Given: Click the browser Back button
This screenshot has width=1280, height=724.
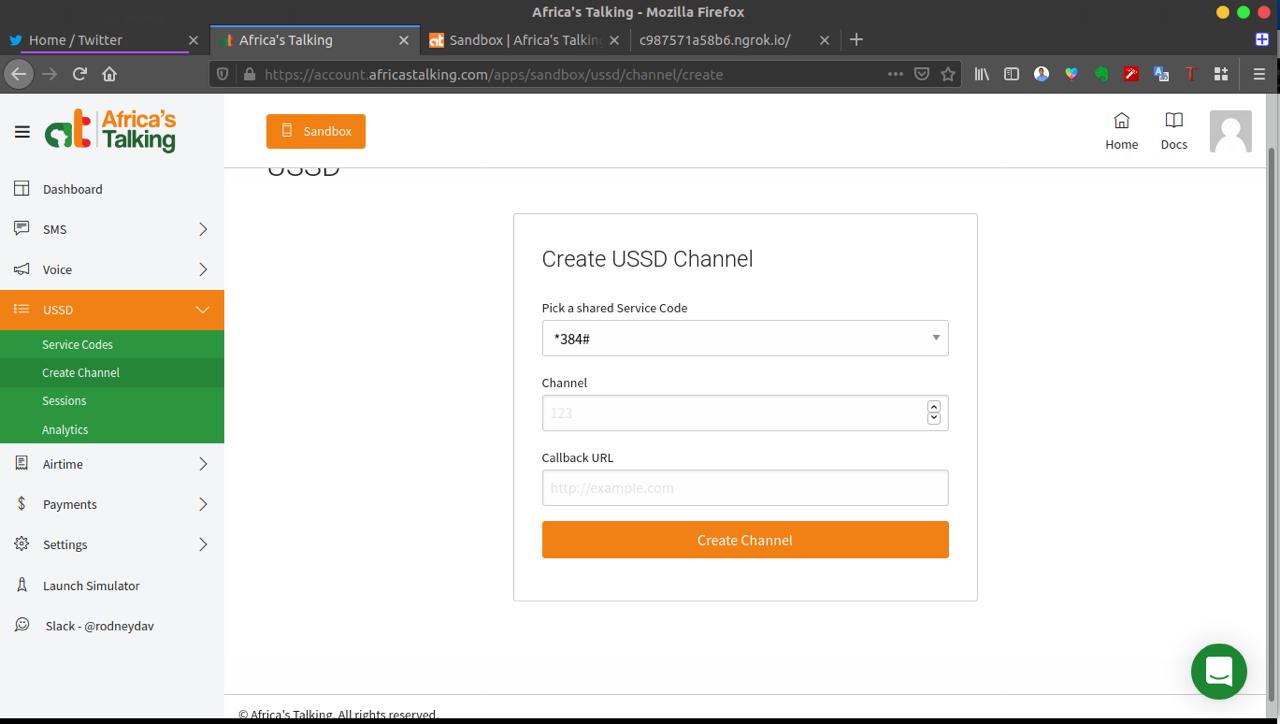Looking at the screenshot, I should [18, 74].
